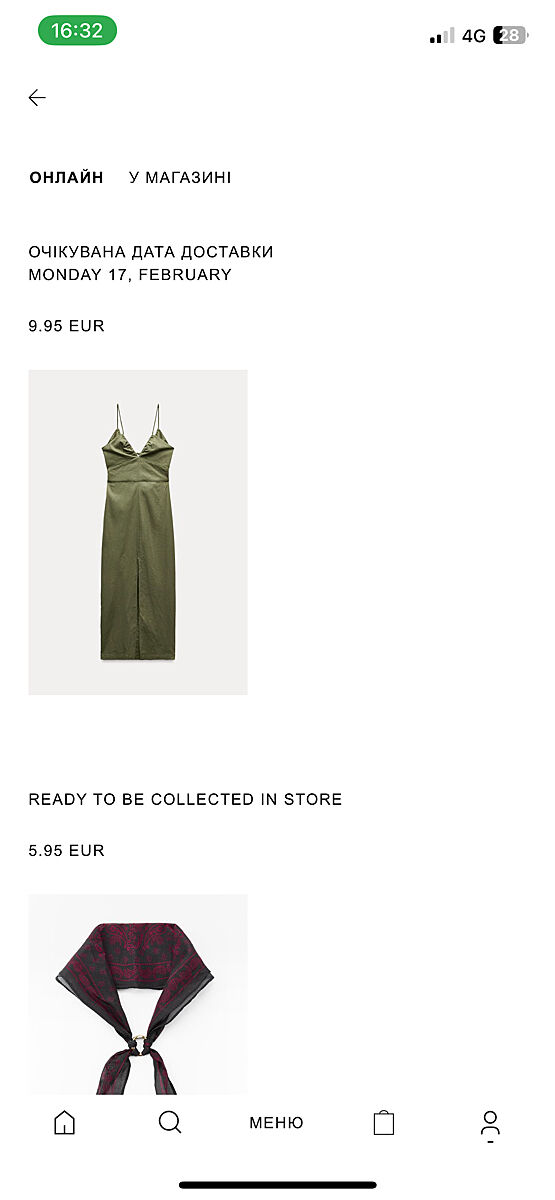Switch to the ОНЛАЙН tab
The width and height of the screenshot is (555, 1200).
(x=66, y=178)
